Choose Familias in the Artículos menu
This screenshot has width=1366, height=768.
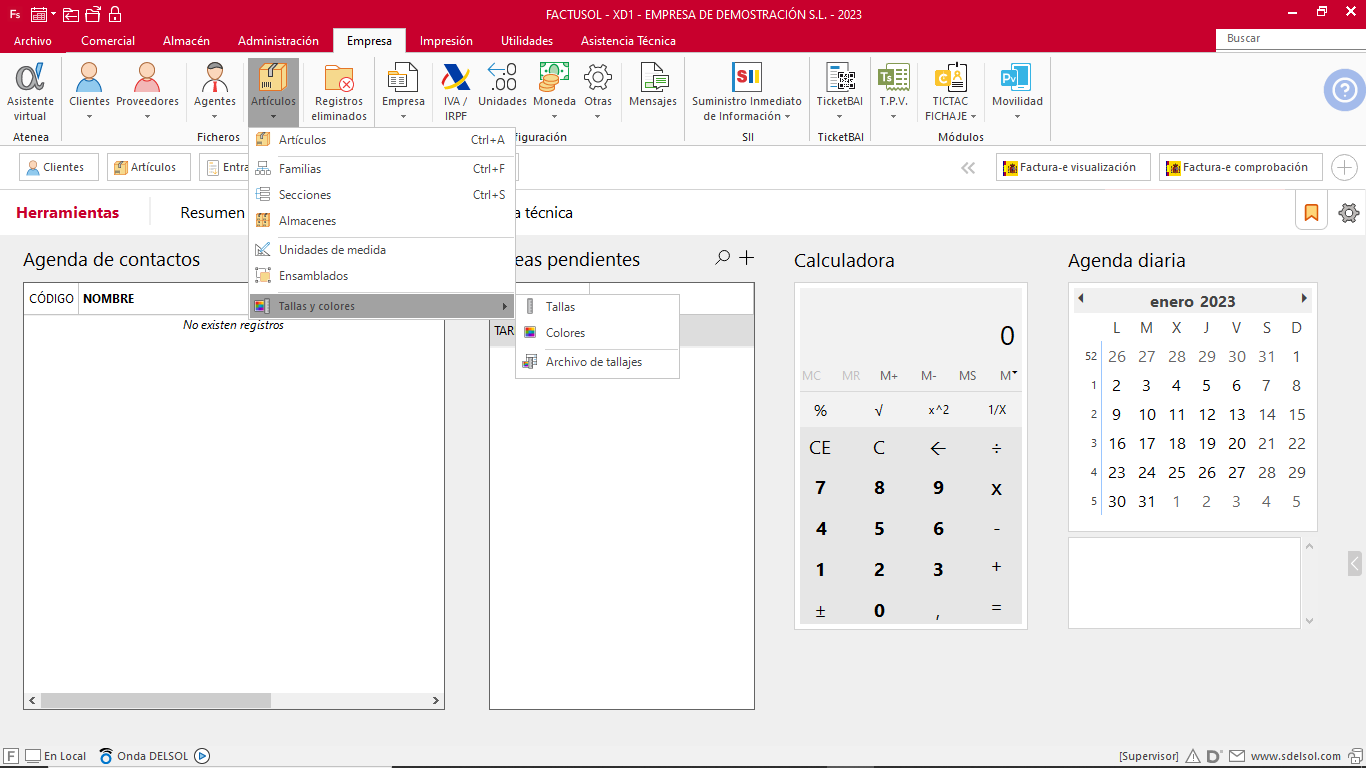(300, 169)
